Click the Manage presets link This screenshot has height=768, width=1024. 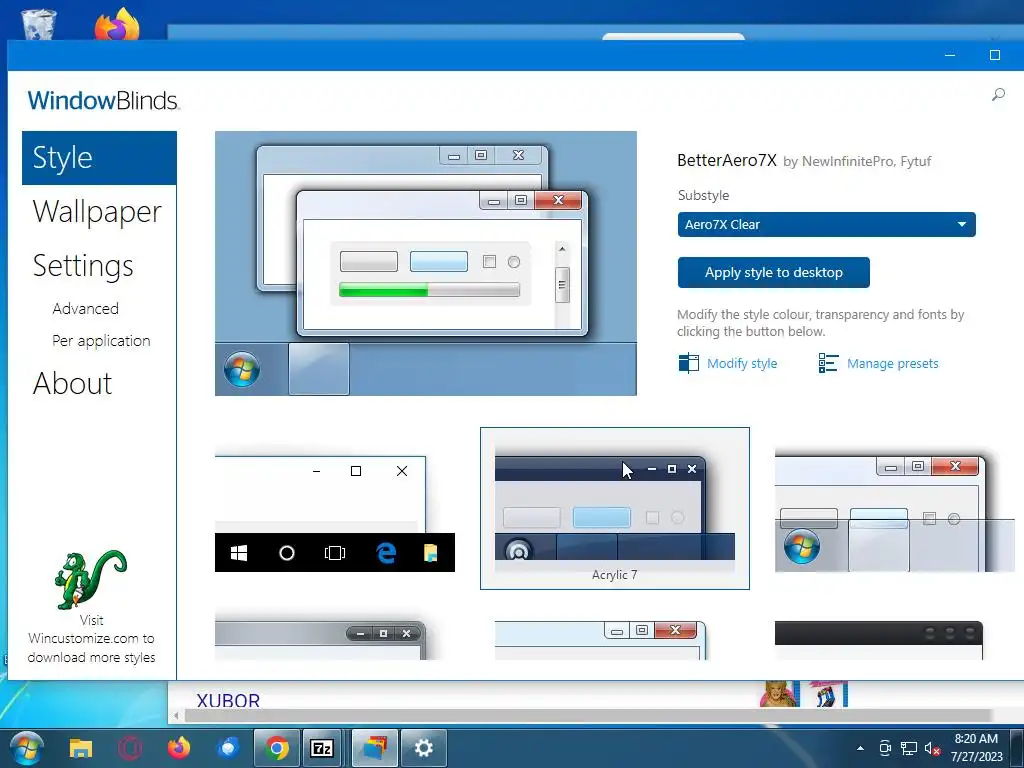[892, 364]
